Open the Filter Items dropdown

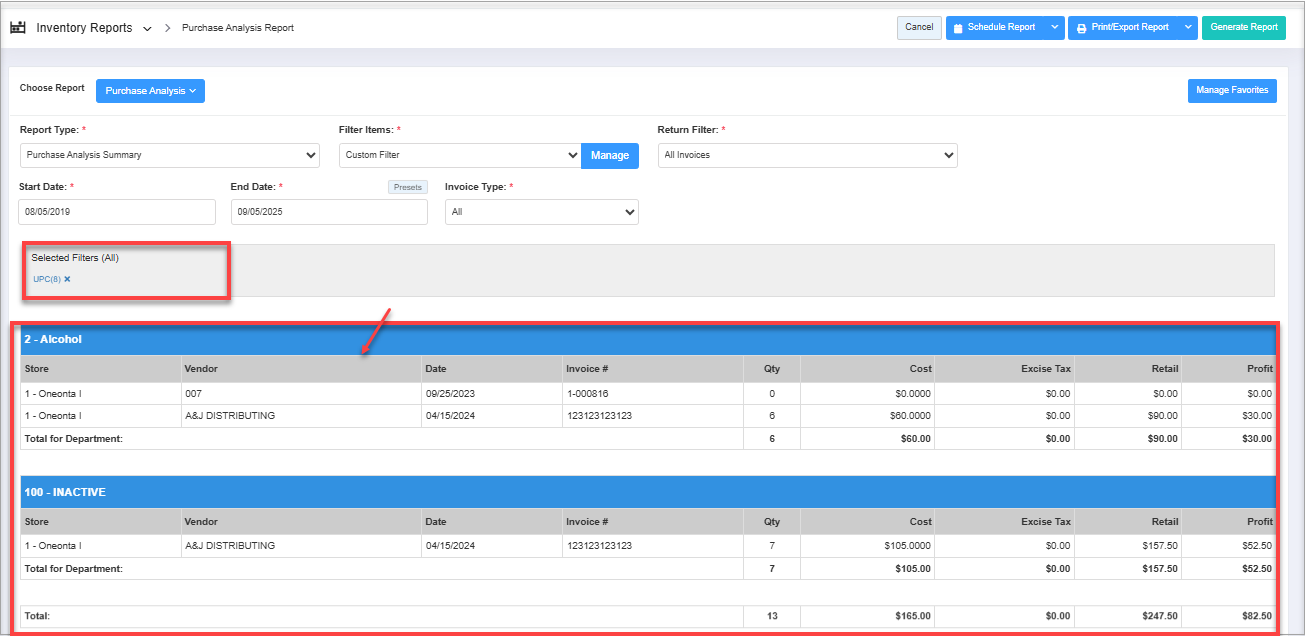point(459,155)
